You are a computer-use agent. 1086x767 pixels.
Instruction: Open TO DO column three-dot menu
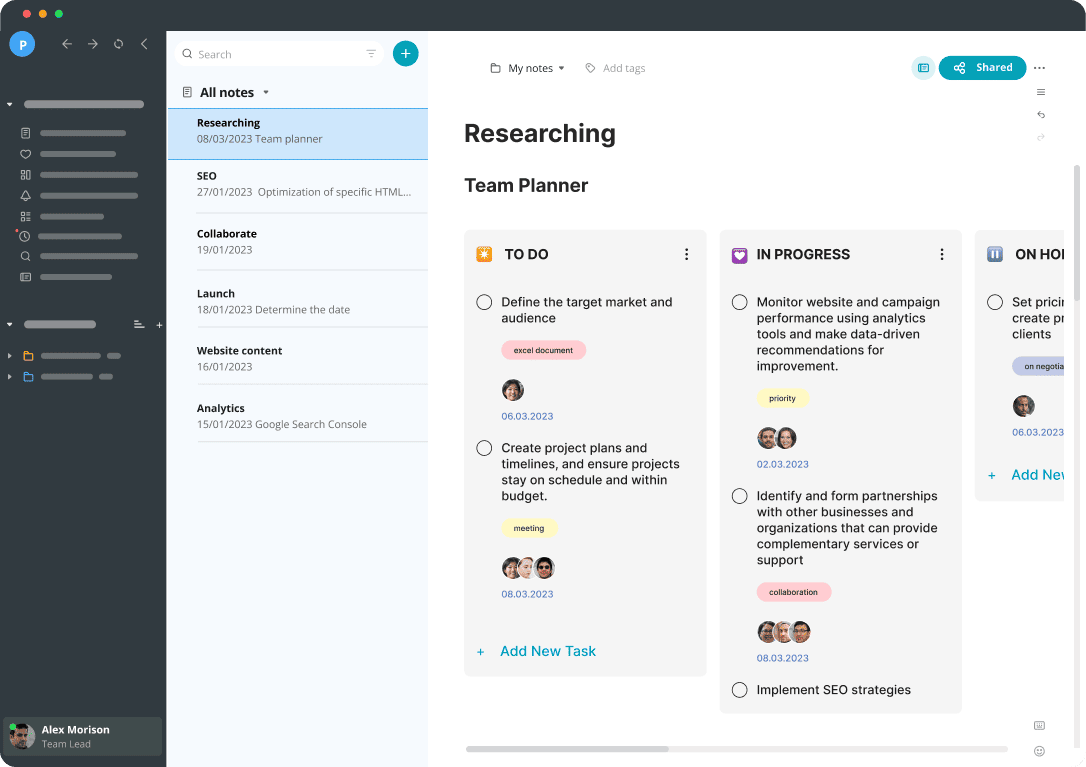point(686,255)
